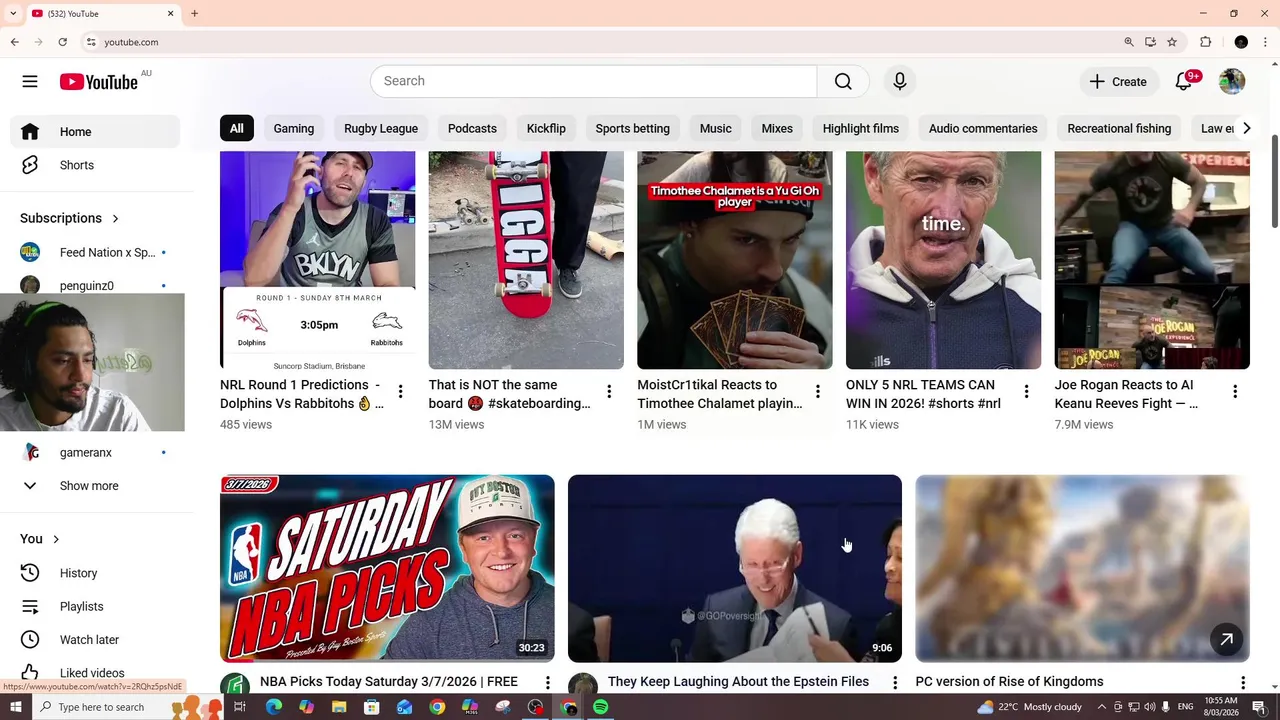Image resolution: width=1280 pixels, height=720 pixels.
Task: Open options for Epstein Files video
Action: pyautogui.click(x=895, y=682)
